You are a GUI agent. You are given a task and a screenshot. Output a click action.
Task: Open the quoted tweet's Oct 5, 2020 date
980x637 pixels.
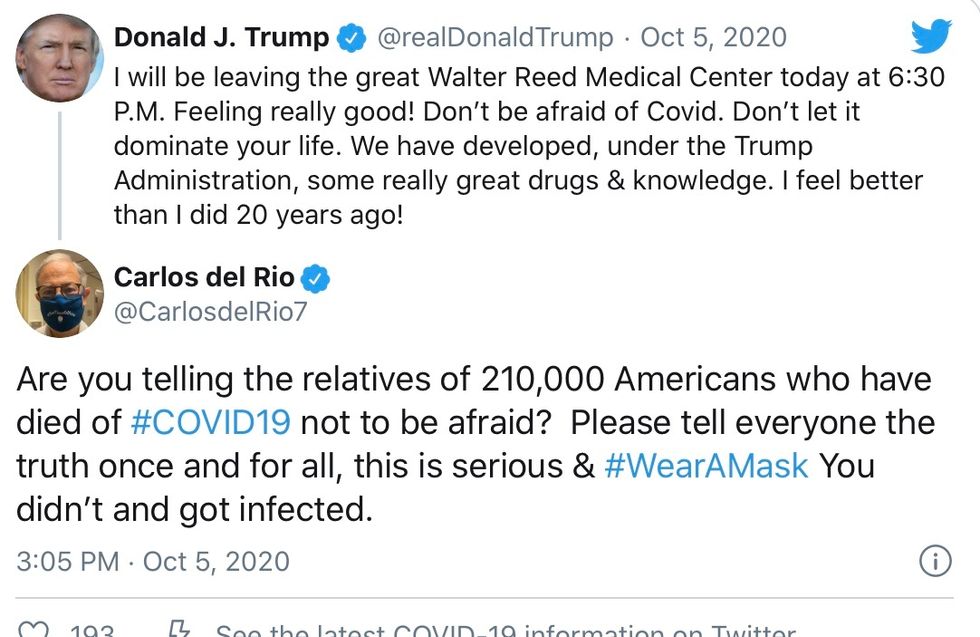tap(713, 38)
